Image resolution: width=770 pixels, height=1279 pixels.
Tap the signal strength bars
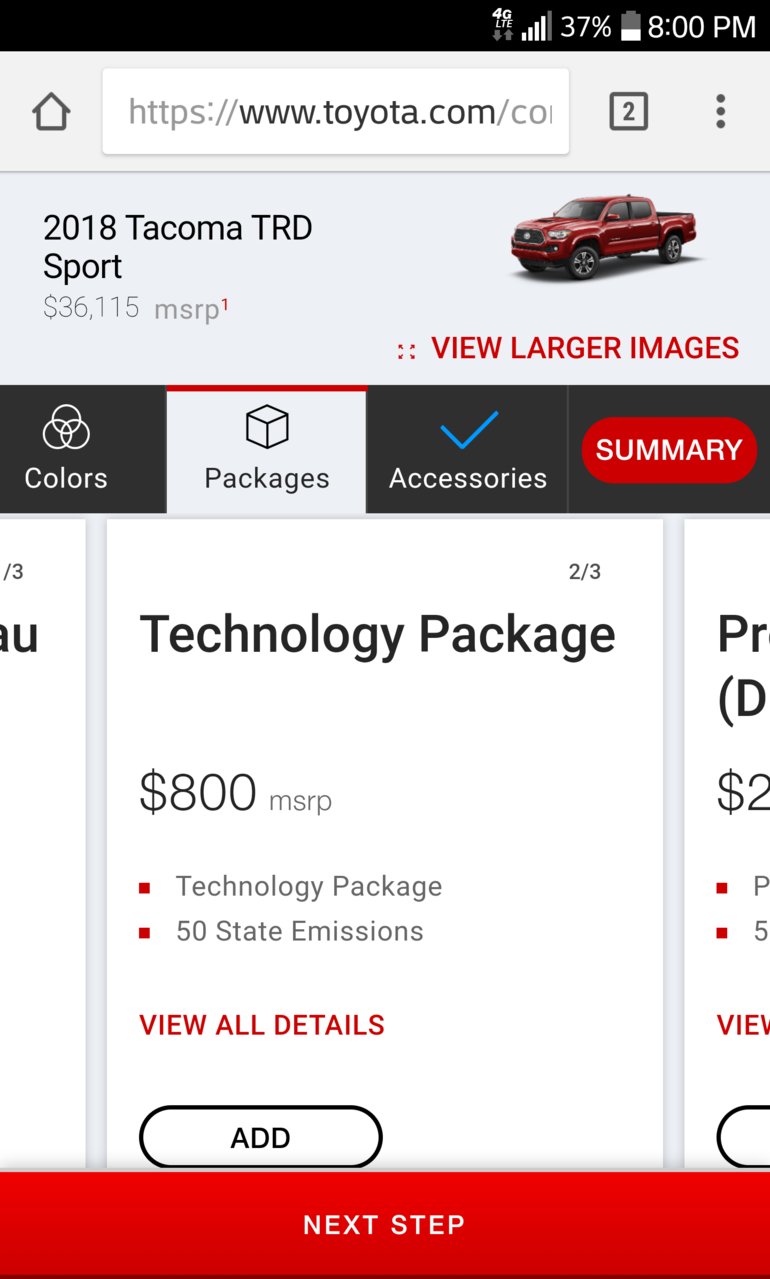(536, 27)
